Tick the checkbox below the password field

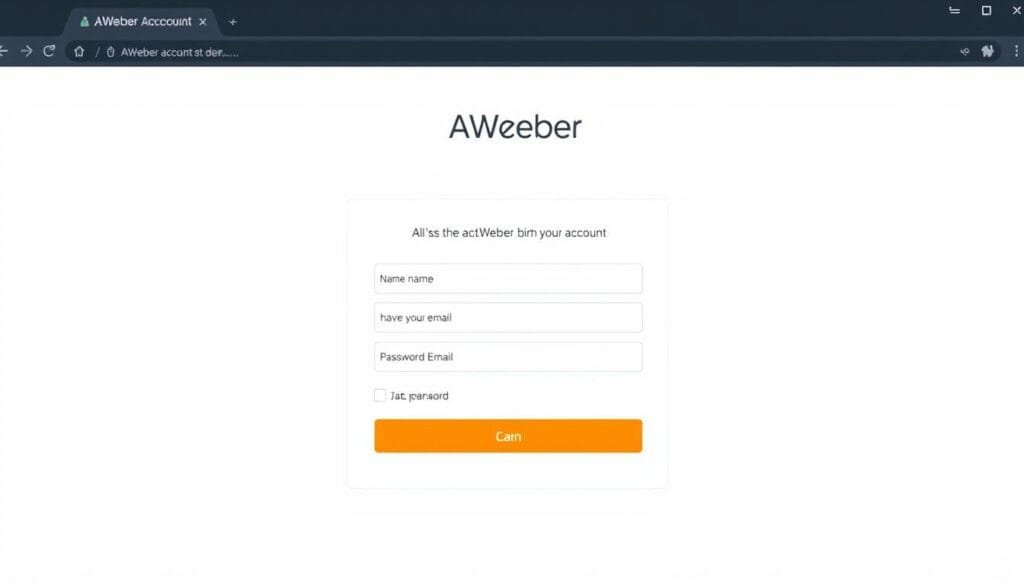379,395
